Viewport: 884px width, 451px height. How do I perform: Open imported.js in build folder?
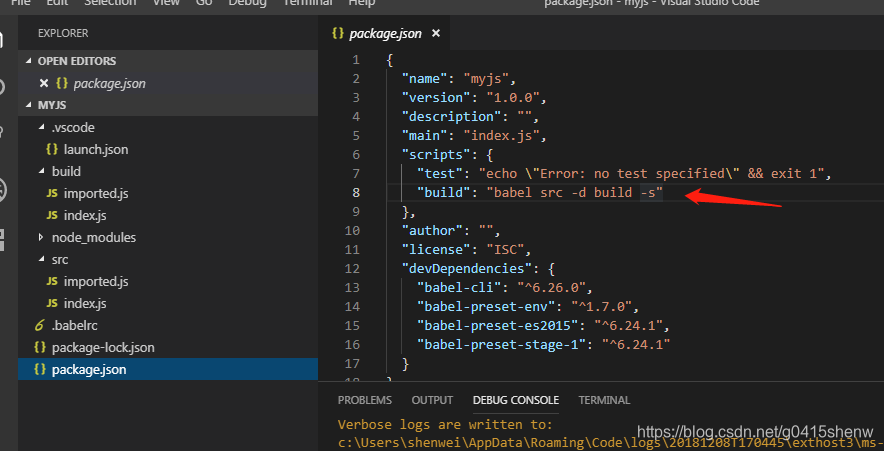click(96, 193)
